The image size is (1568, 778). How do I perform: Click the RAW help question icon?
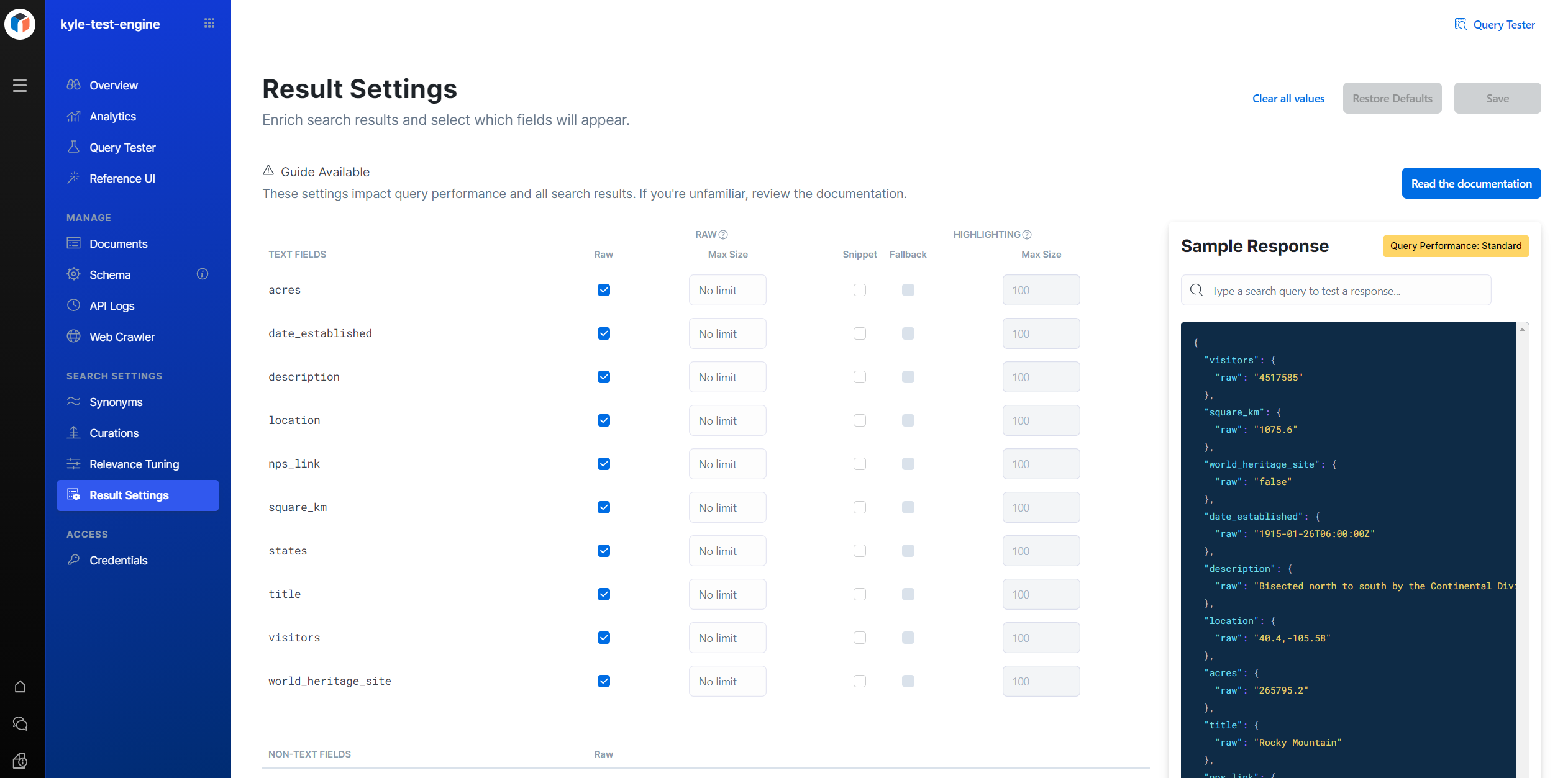[723, 235]
